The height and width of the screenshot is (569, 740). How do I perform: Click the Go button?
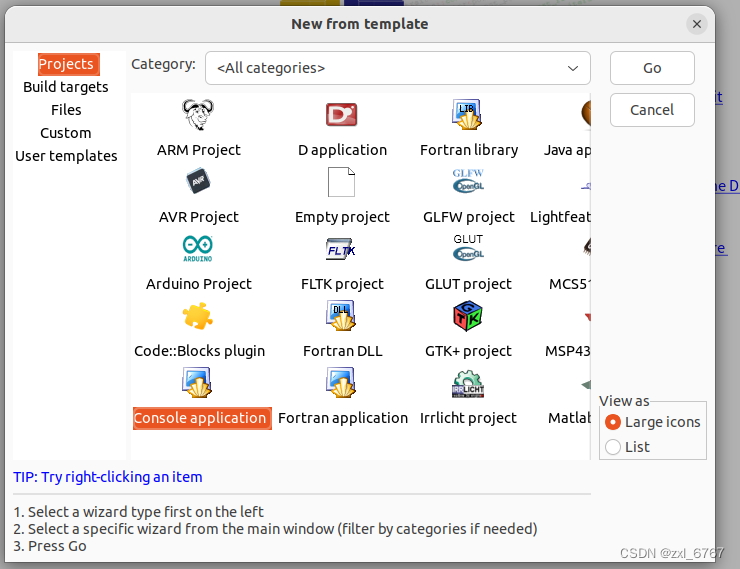[x=652, y=68]
